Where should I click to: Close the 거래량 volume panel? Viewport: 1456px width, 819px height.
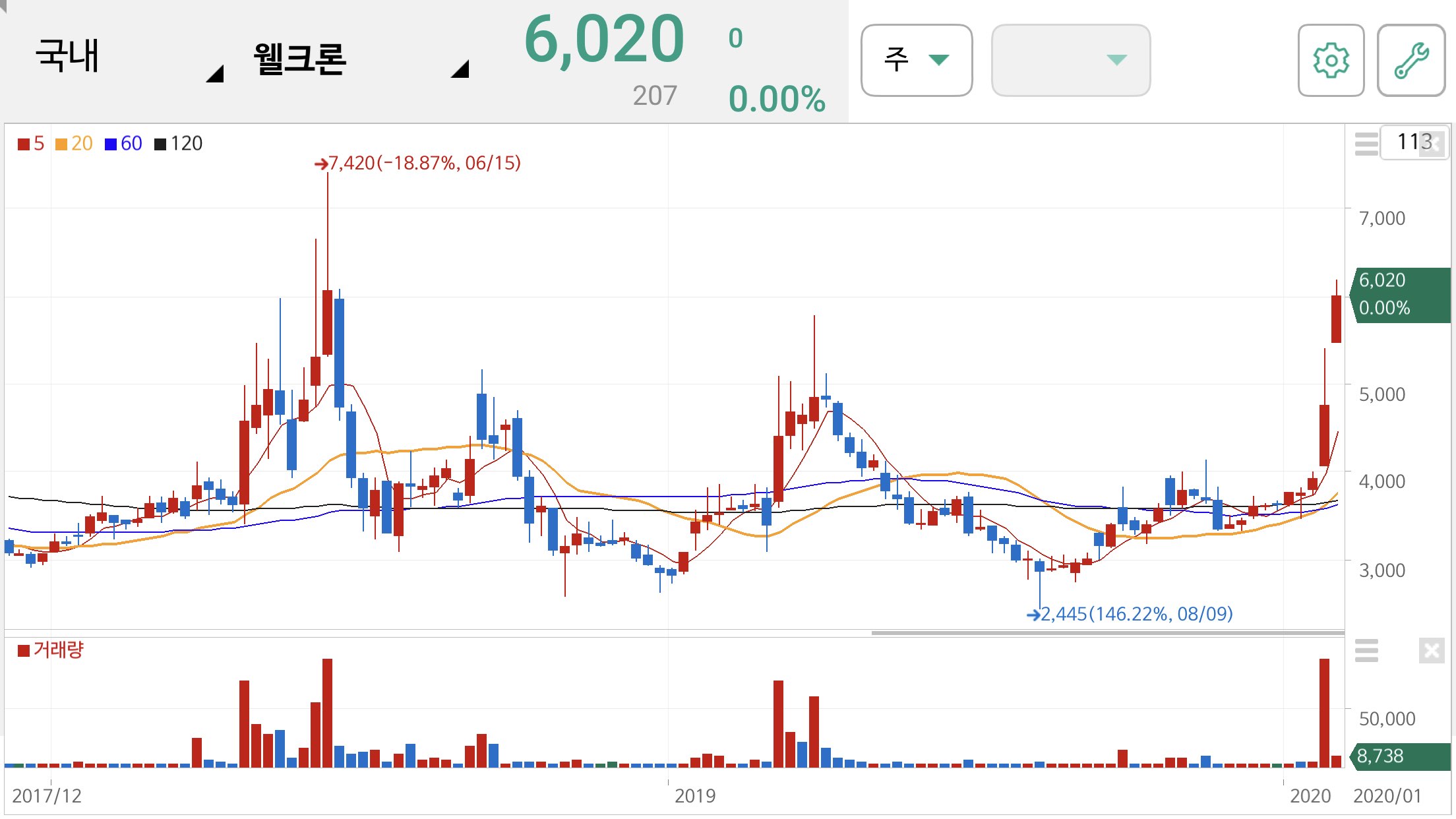[x=1432, y=651]
